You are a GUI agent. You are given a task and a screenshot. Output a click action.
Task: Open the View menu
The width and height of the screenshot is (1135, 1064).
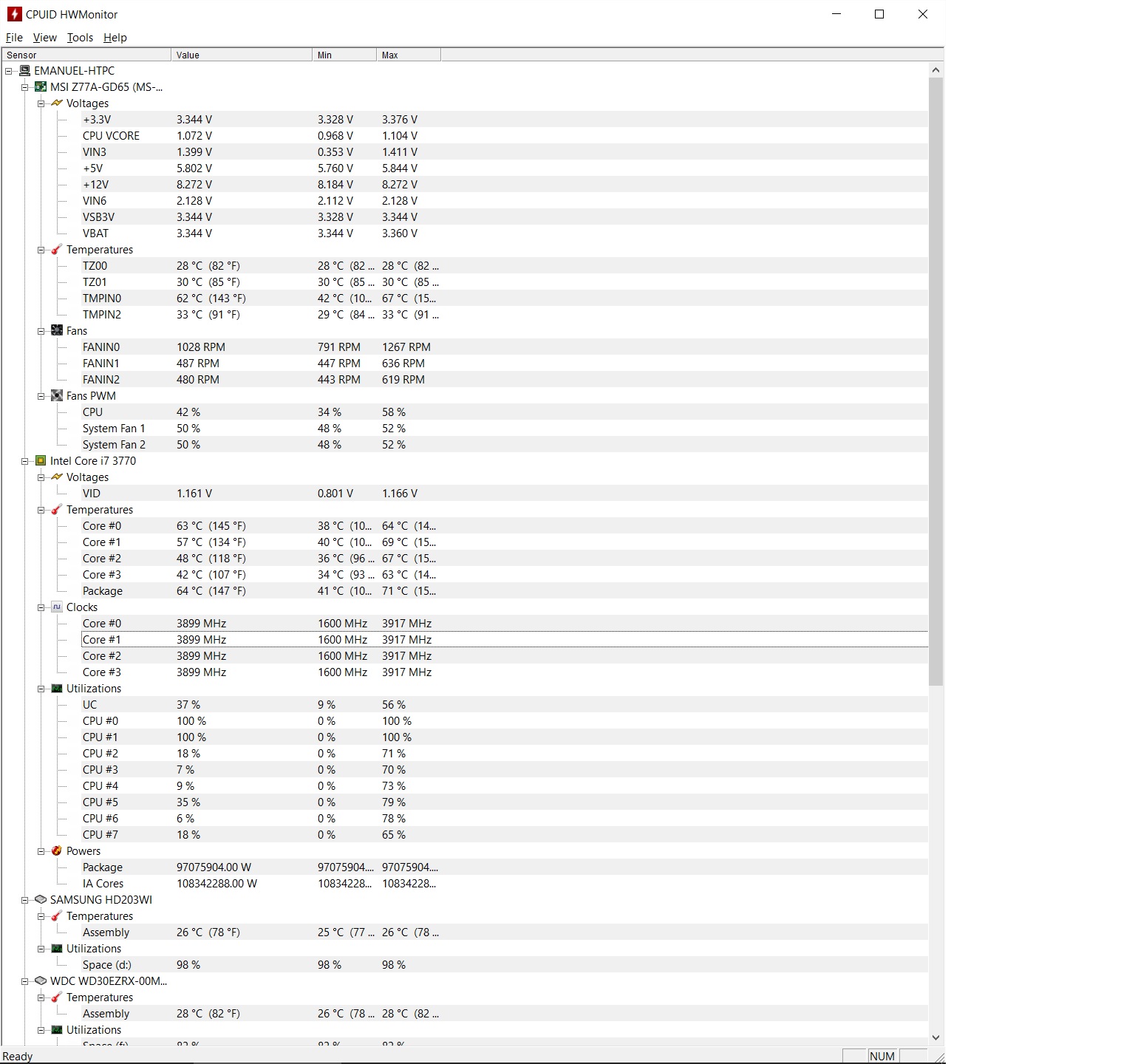click(44, 38)
